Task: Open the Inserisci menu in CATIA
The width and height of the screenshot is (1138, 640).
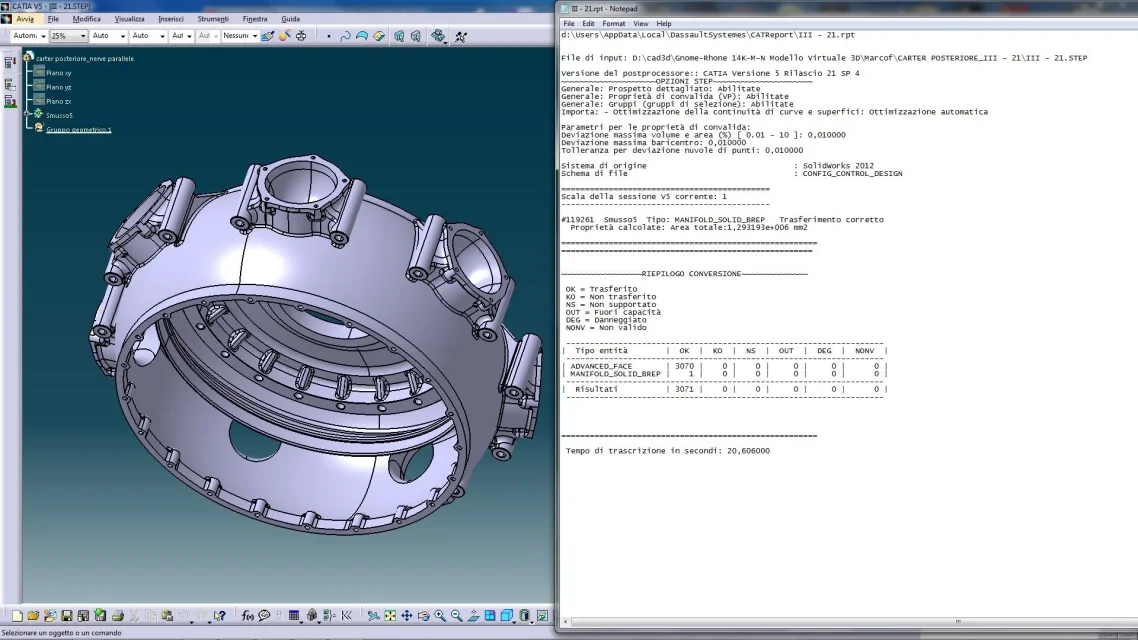Action: [x=171, y=19]
